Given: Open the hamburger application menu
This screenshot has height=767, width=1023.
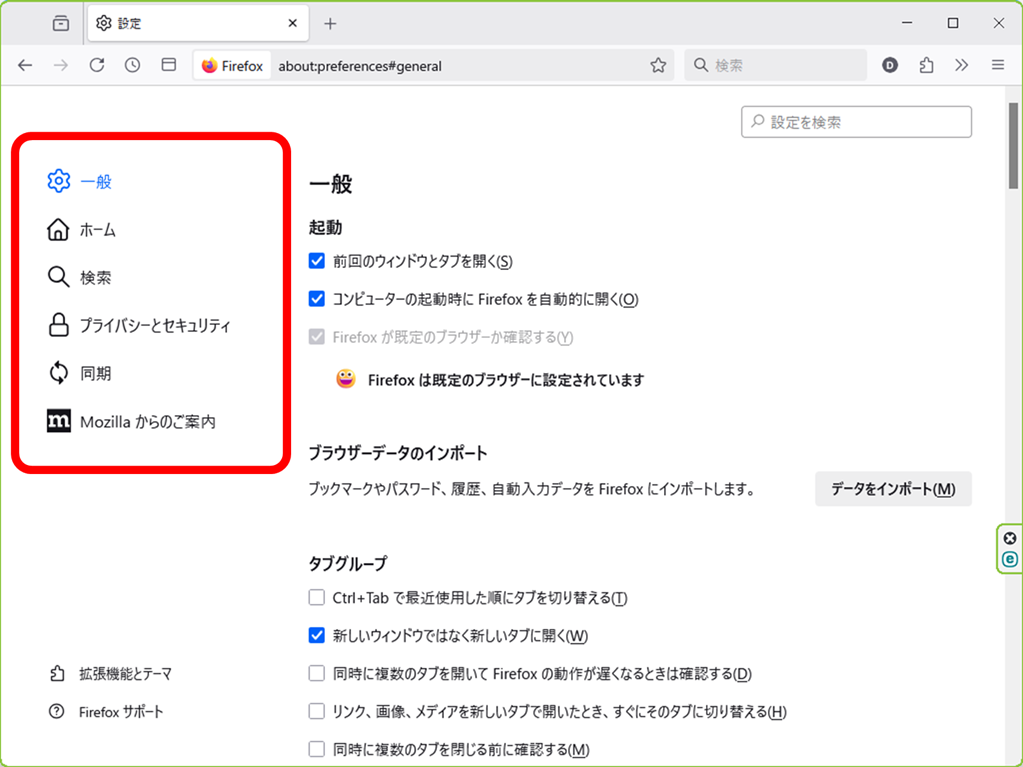Looking at the screenshot, I should coord(998,65).
